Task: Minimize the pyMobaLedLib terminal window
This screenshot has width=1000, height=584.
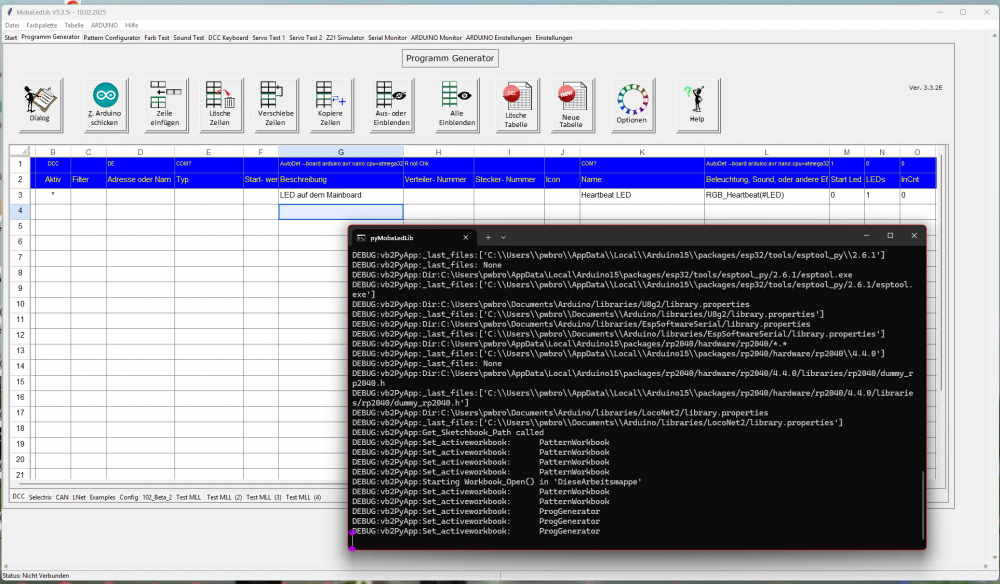Action: click(x=866, y=236)
